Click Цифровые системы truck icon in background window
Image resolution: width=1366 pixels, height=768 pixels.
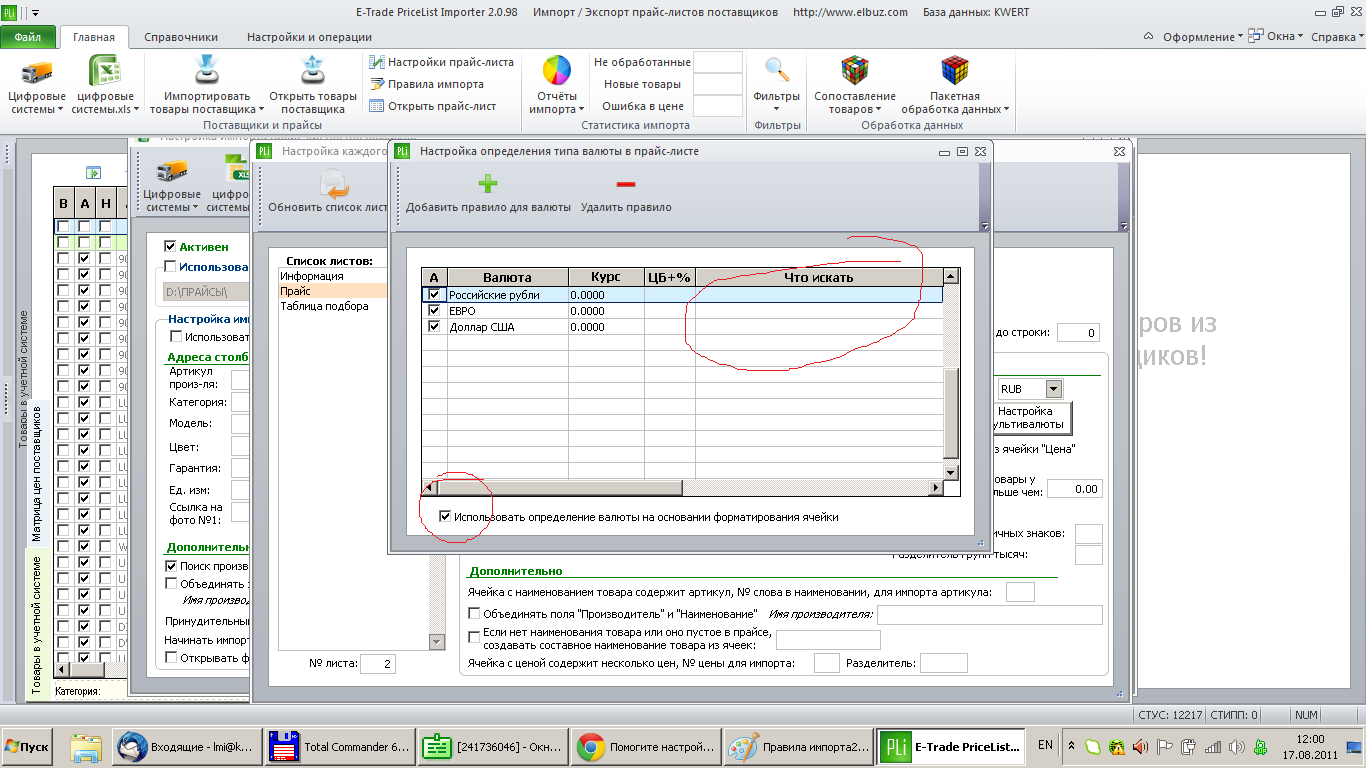[x=173, y=171]
